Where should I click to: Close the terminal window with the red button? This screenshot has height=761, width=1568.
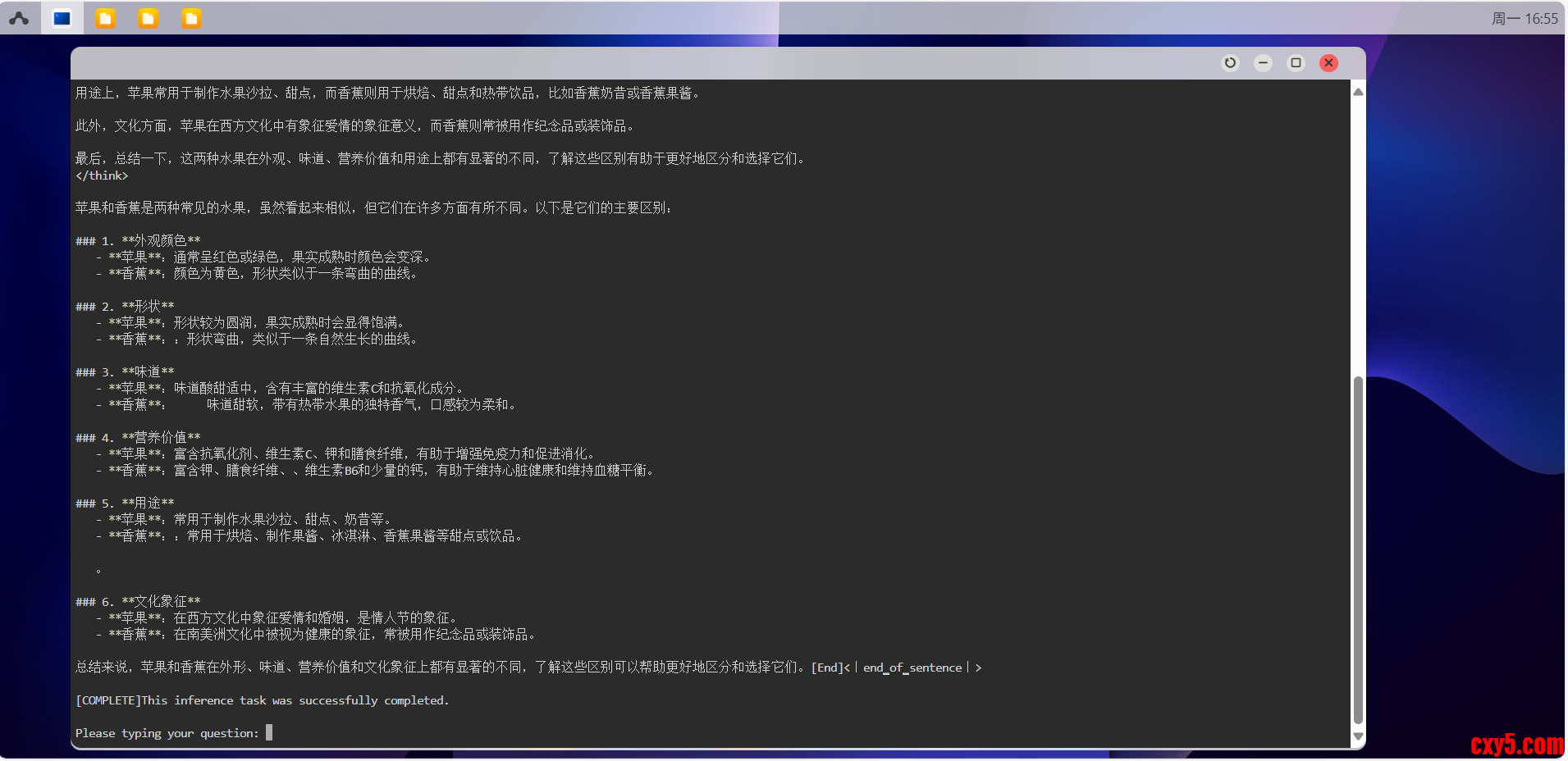(x=1328, y=63)
